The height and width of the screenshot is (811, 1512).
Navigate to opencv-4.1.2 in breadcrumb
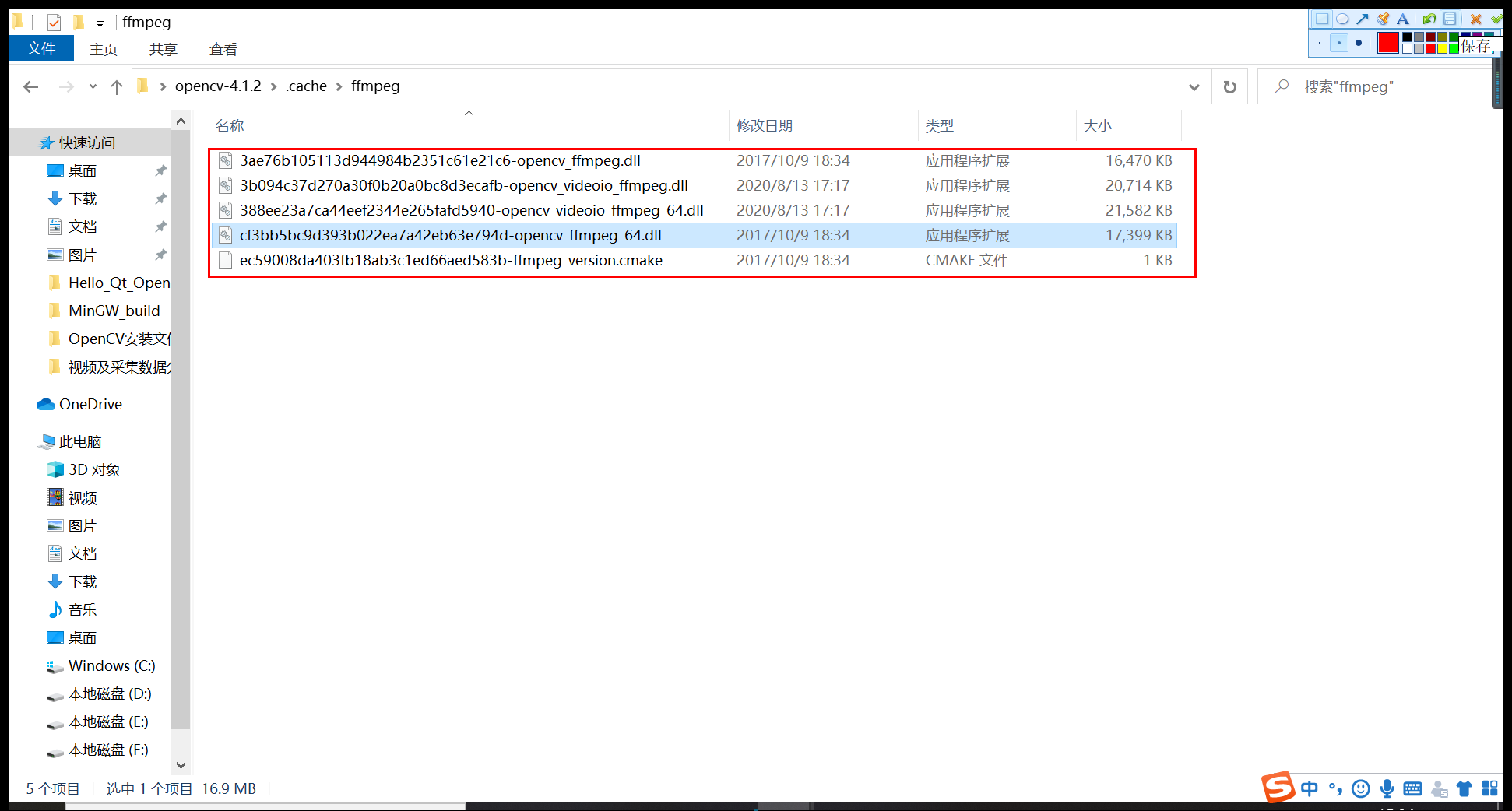click(x=218, y=86)
